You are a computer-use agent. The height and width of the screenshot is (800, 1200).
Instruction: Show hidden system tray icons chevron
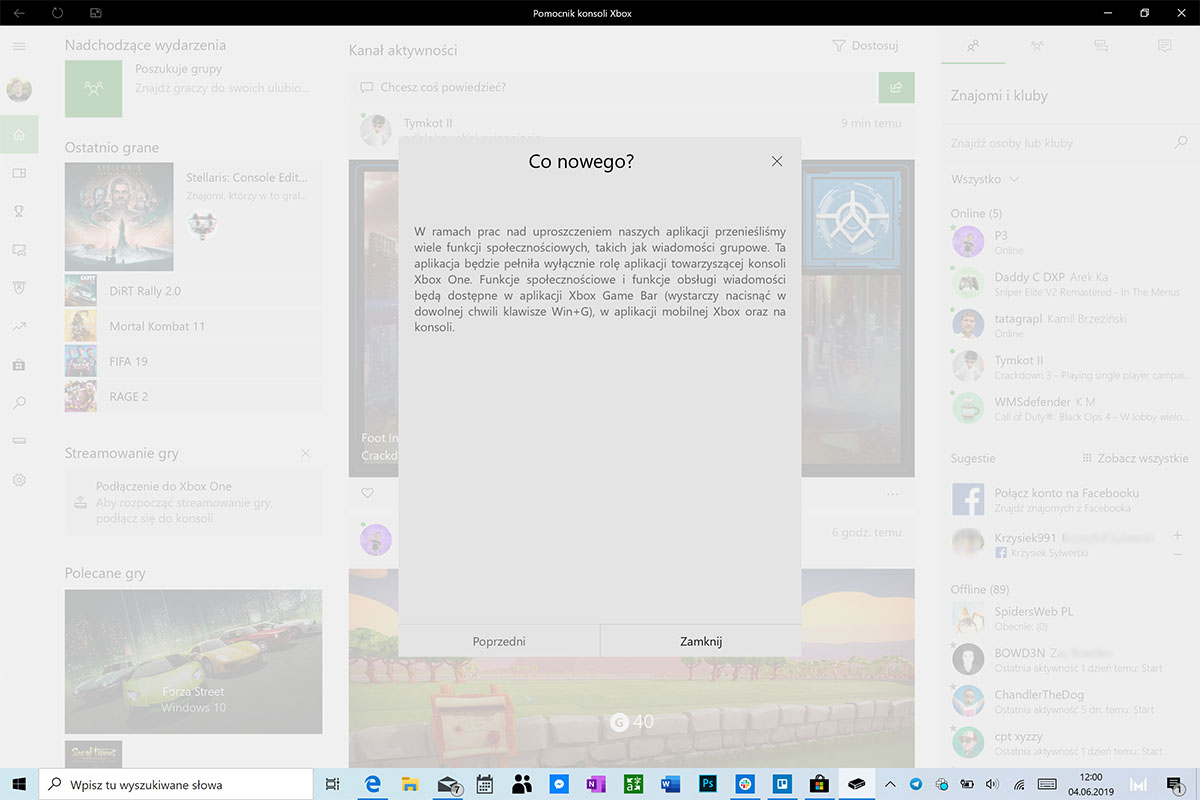[x=891, y=785]
